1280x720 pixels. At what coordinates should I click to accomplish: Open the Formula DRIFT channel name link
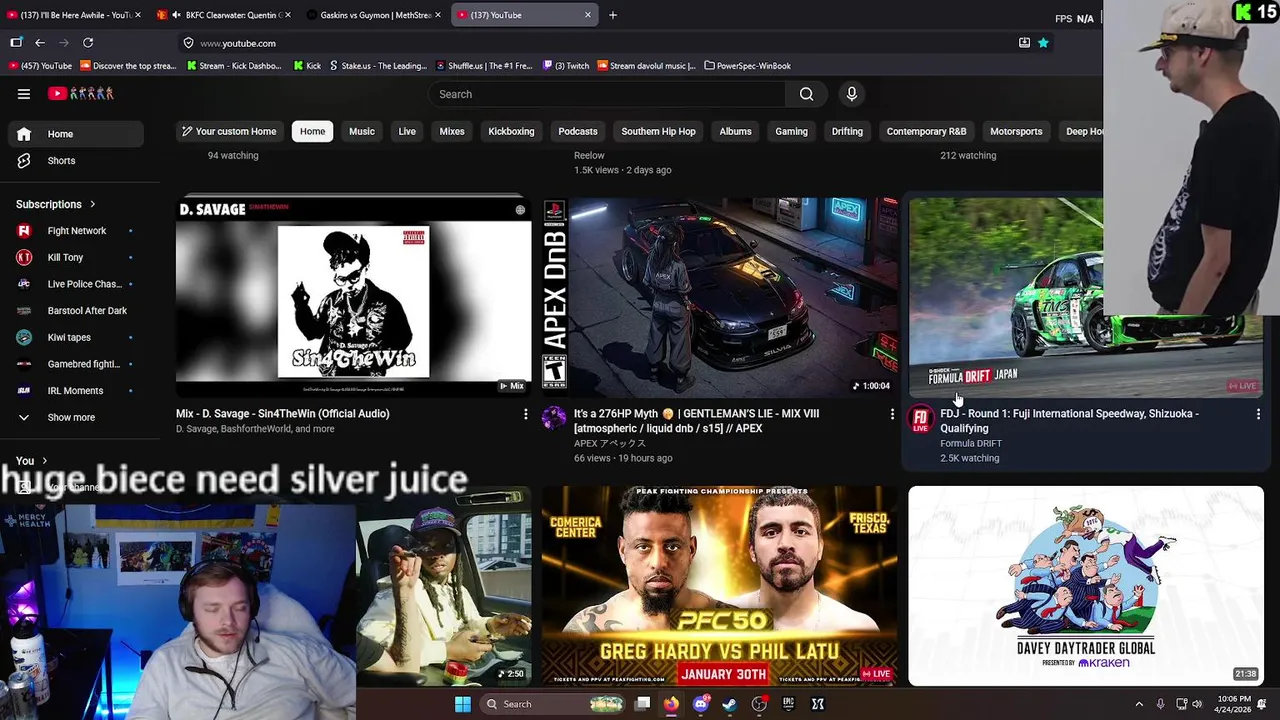click(x=970, y=443)
